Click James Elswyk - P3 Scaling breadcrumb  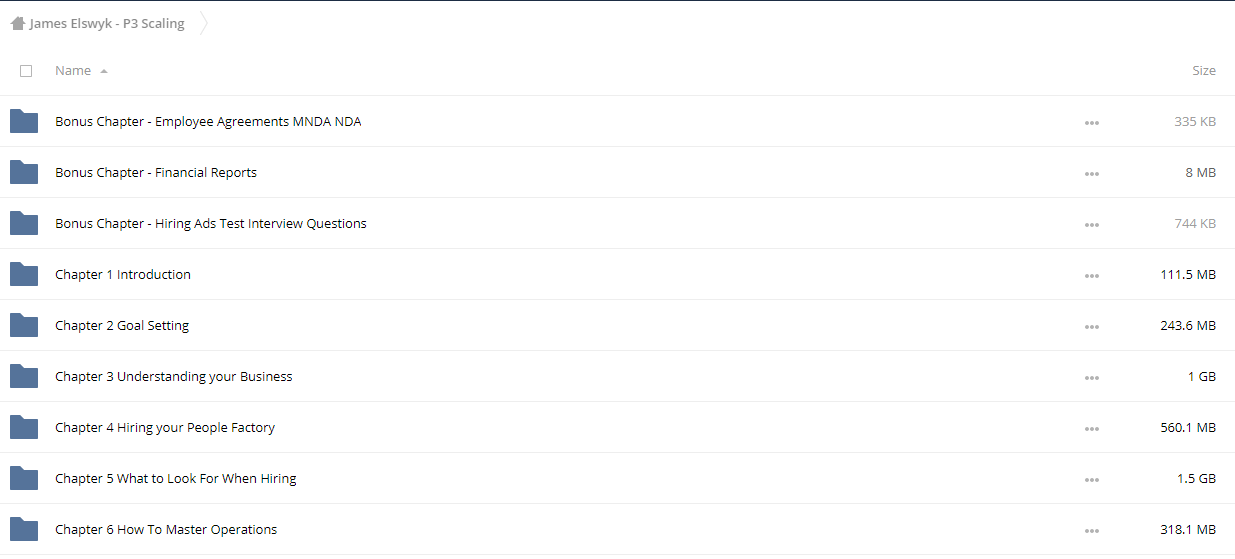tap(107, 24)
